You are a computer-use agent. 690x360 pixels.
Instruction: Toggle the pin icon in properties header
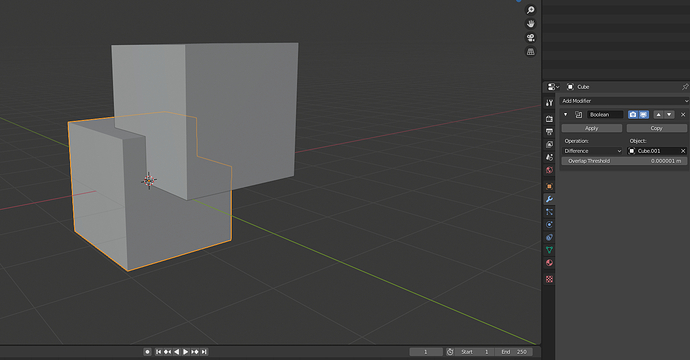(x=685, y=87)
